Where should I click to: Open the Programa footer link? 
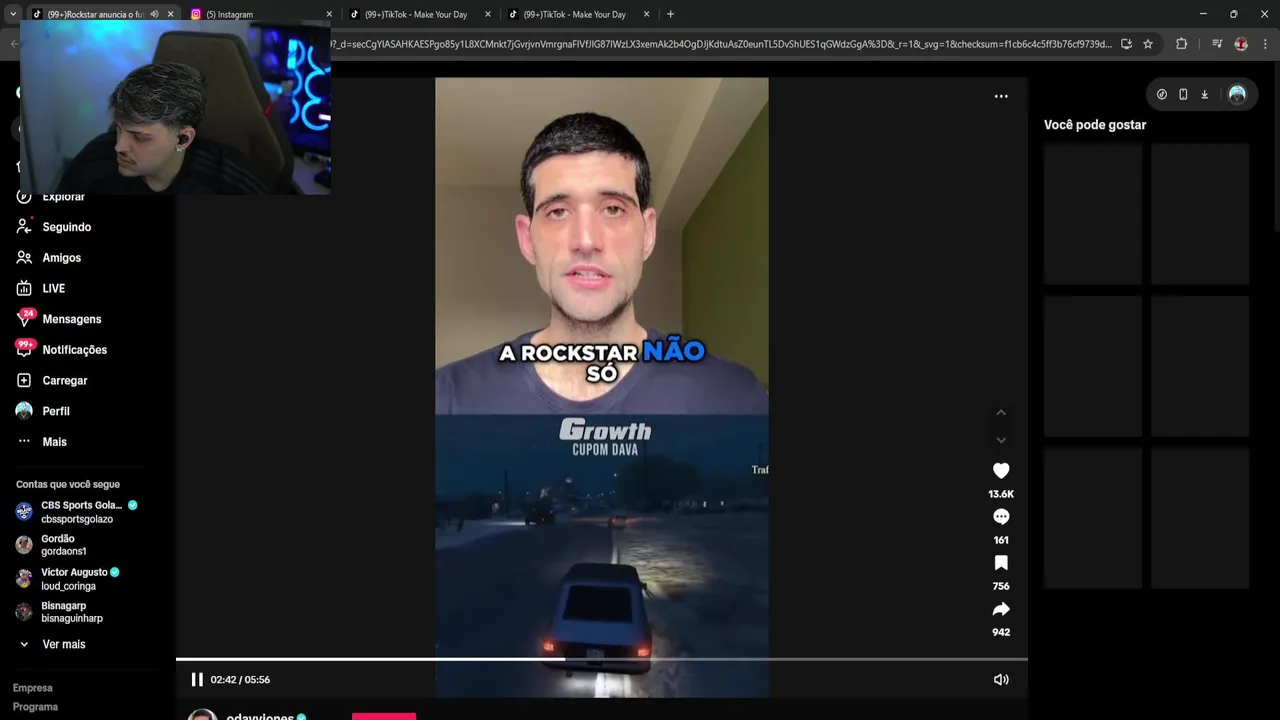click(x=35, y=707)
